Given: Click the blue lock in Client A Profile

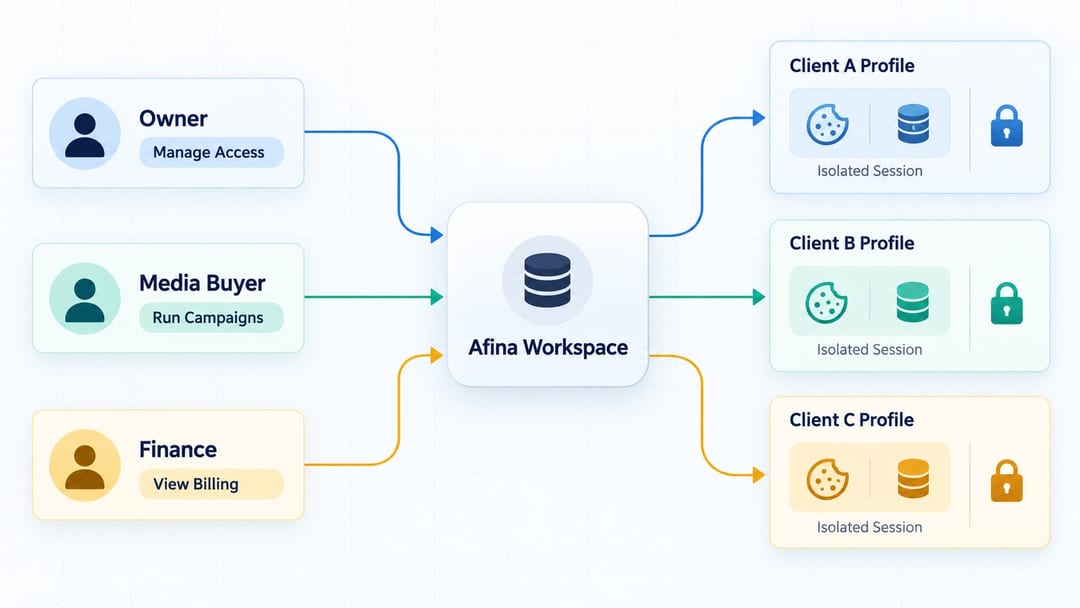Looking at the screenshot, I should [1006, 126].
